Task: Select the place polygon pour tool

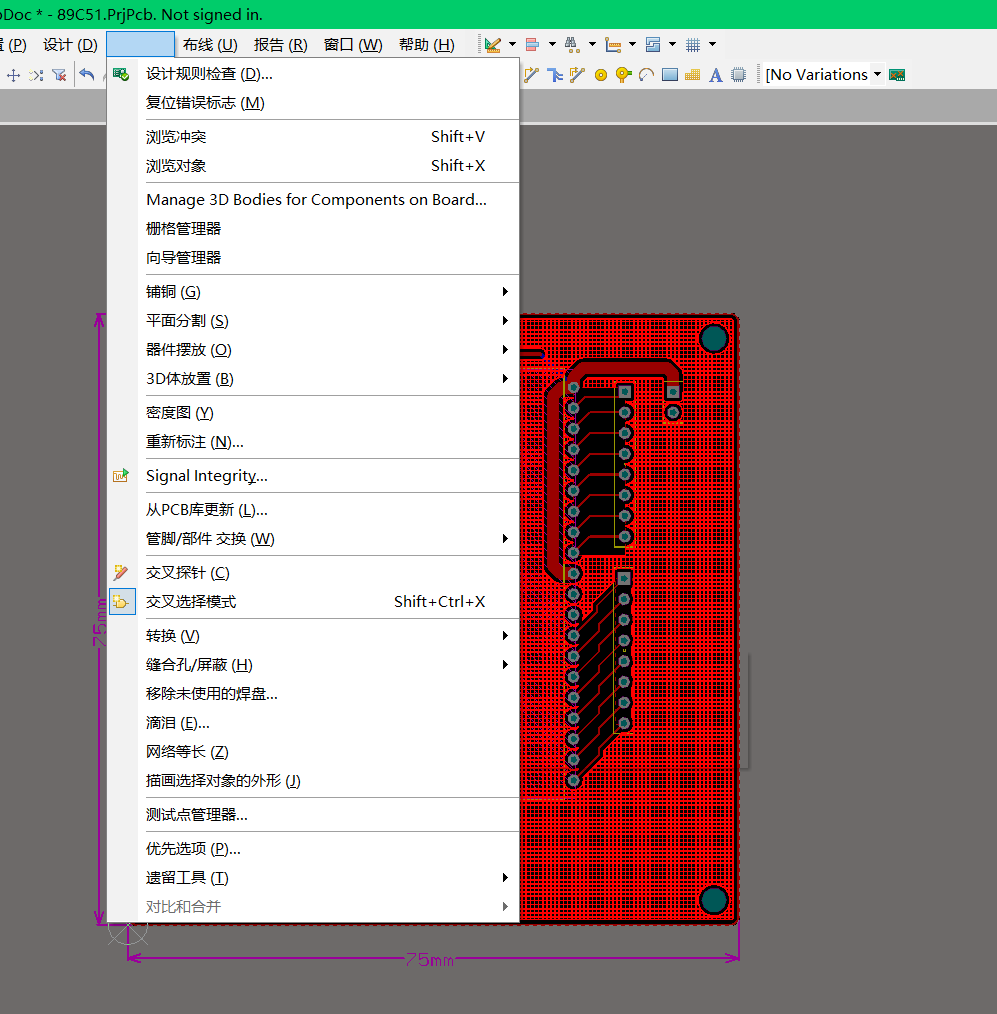Action: tap(692, 75)
